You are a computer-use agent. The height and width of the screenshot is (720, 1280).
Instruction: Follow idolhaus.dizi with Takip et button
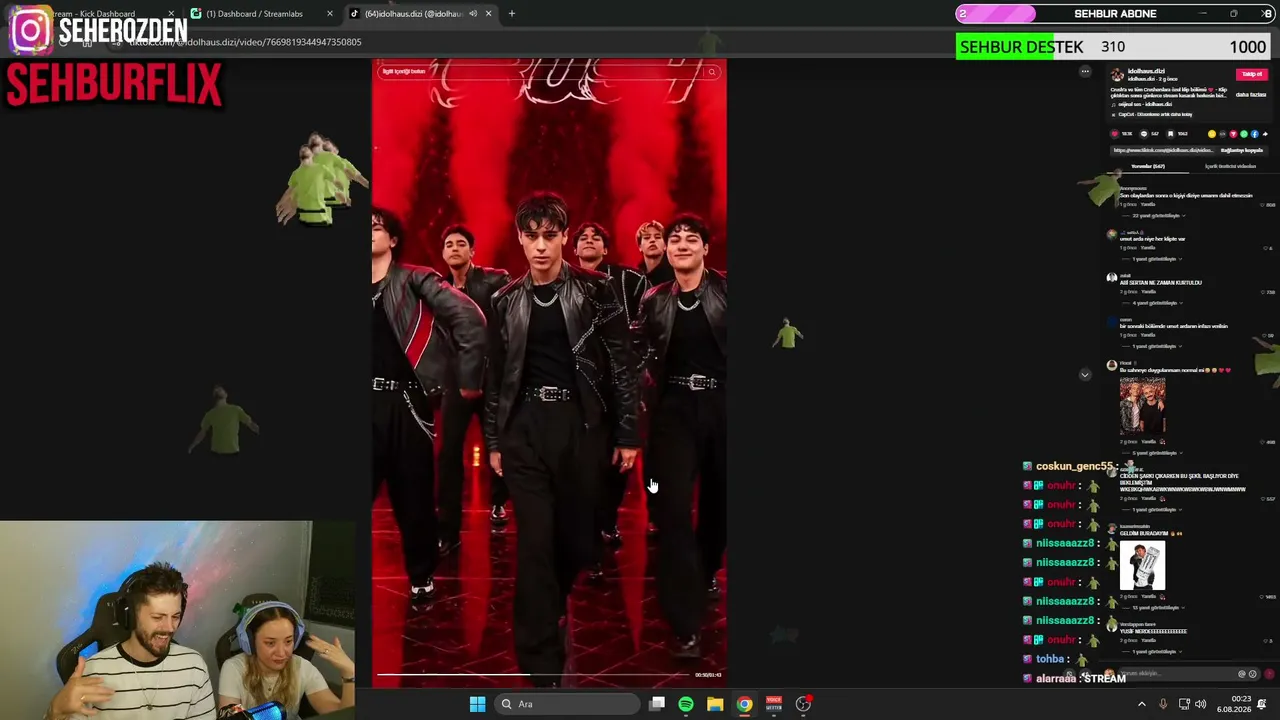1251,74
